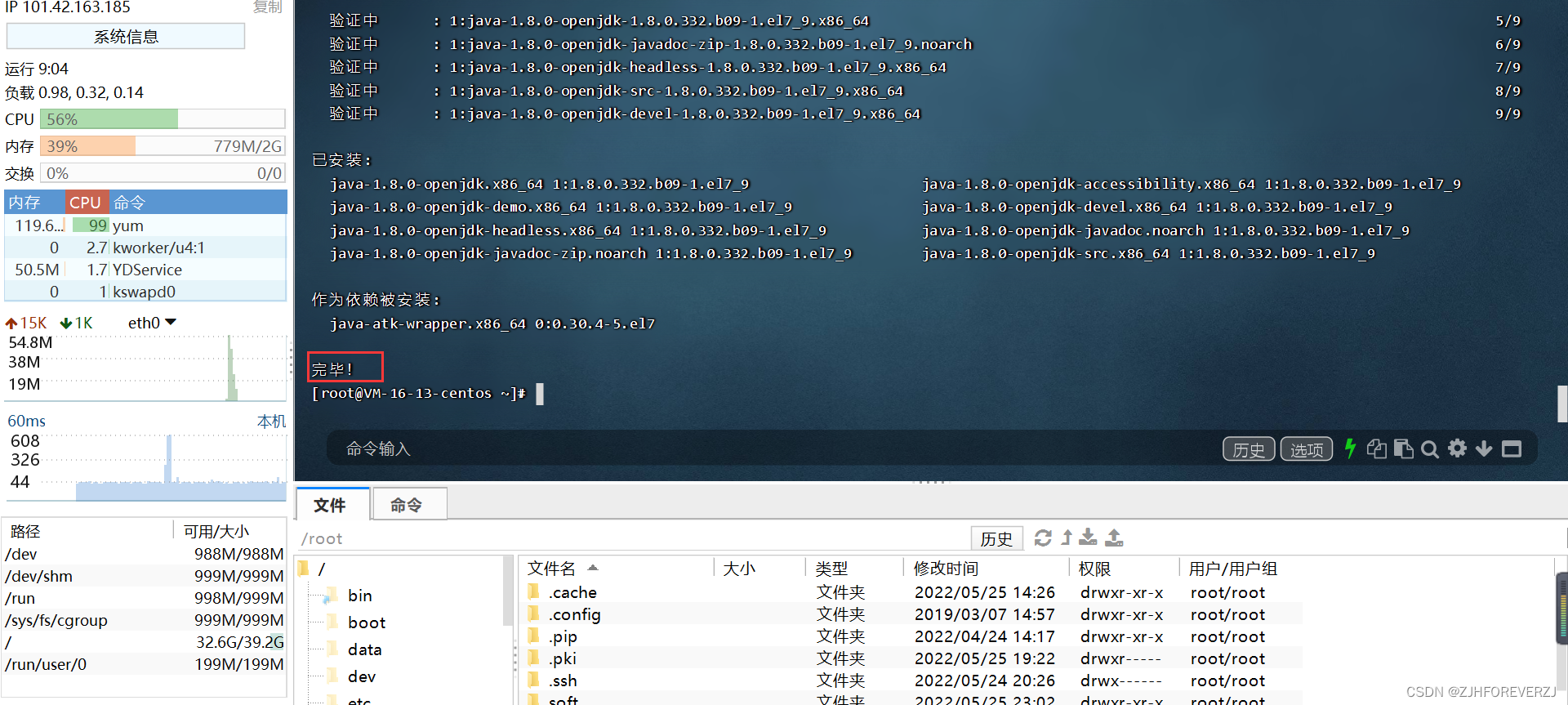This screenshot has height=705, width=1568.
Task: Sort files by 修改时间 column
Action: tap(946, 568)
